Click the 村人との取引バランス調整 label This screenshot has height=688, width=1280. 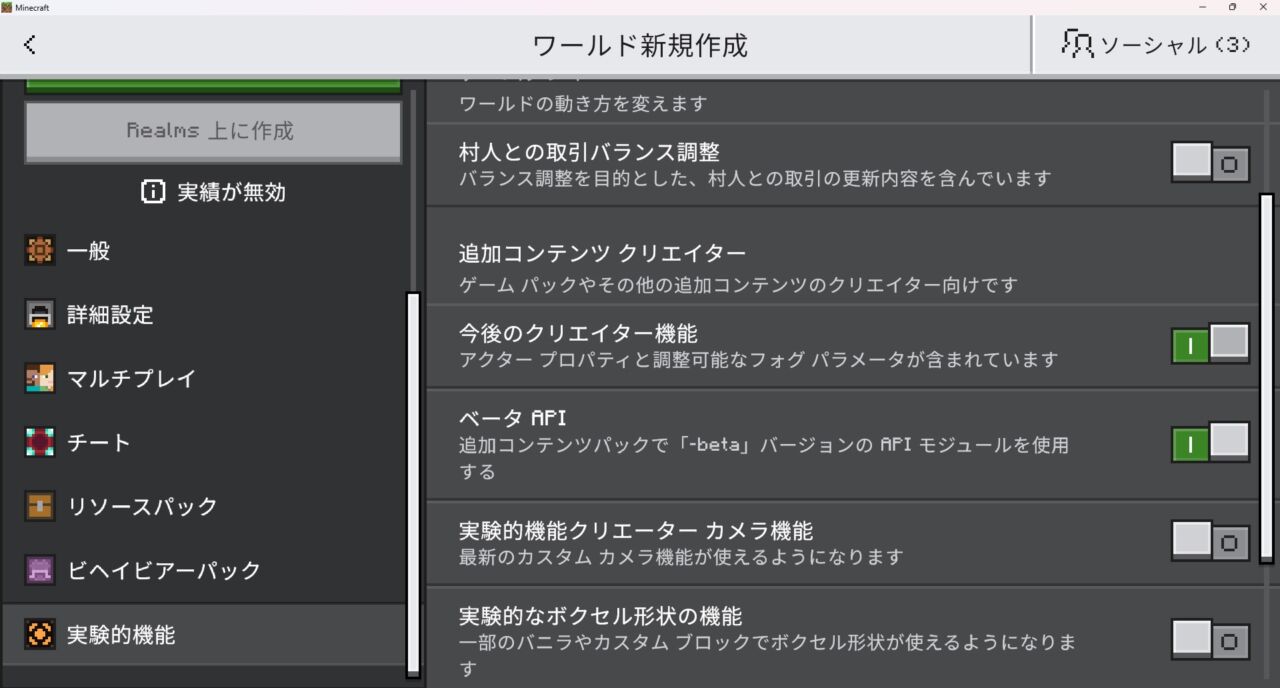click(589, 152)
